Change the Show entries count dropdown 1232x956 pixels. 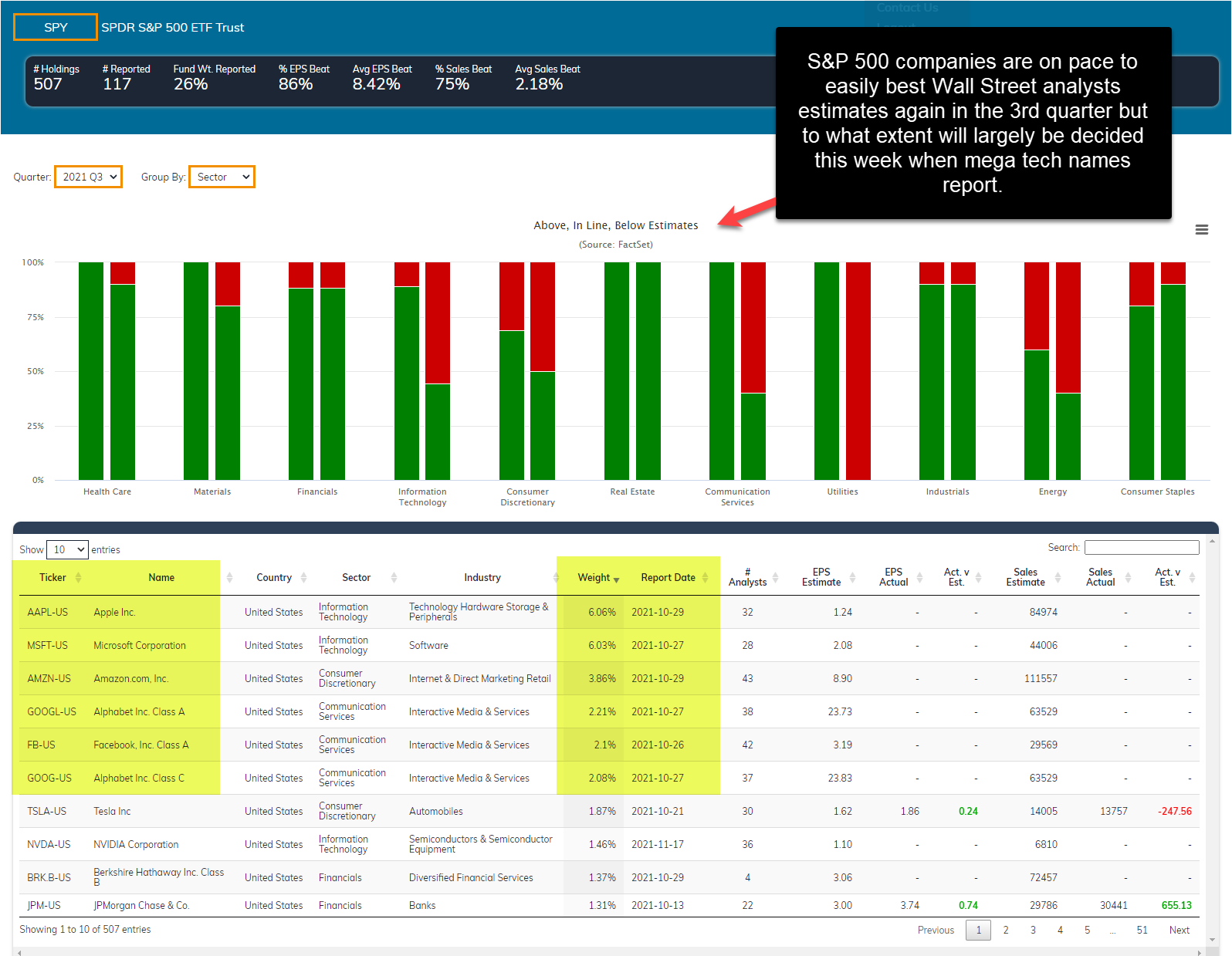point(67,549)
